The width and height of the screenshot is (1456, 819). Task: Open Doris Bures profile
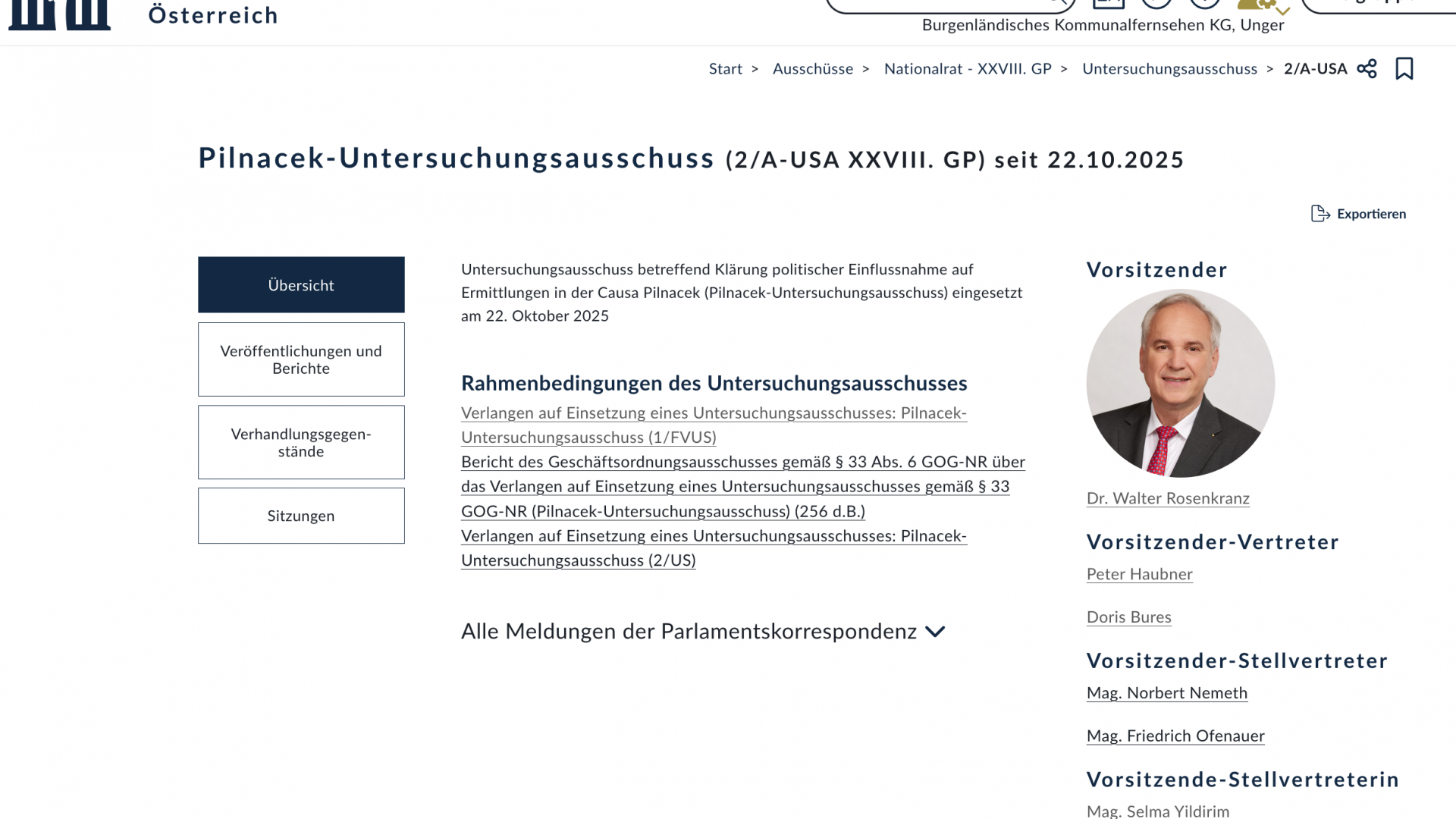tap(1128, 617)
